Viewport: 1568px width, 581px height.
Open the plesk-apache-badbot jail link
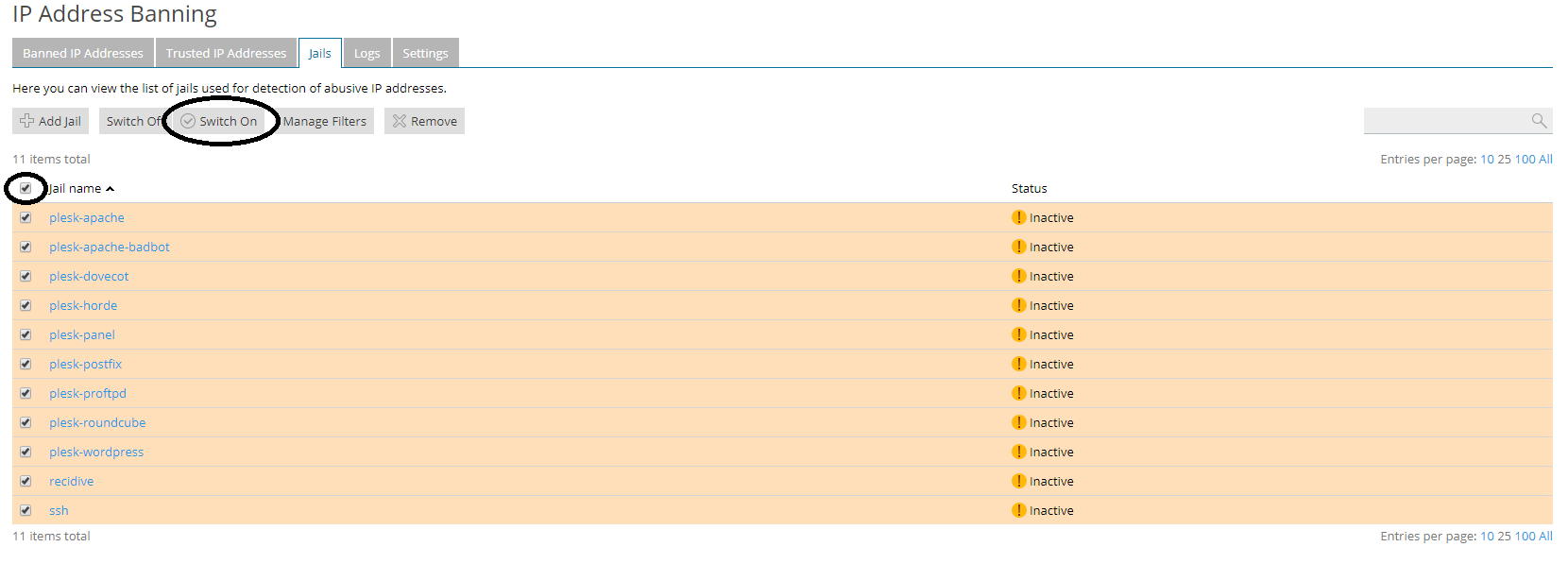point(110,247)
